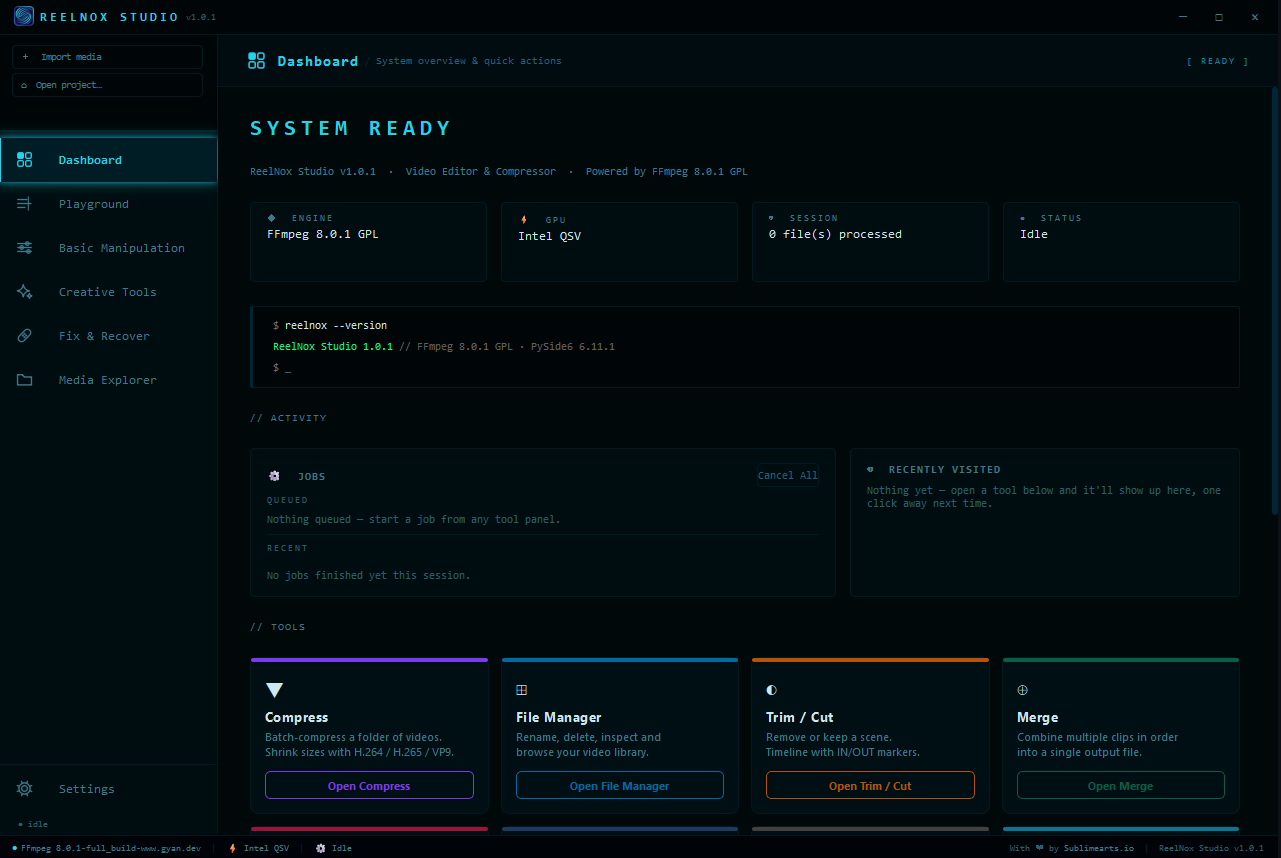
Task: Click 'System overview & quick actions' subtitle
Action: tap(469, 61)
